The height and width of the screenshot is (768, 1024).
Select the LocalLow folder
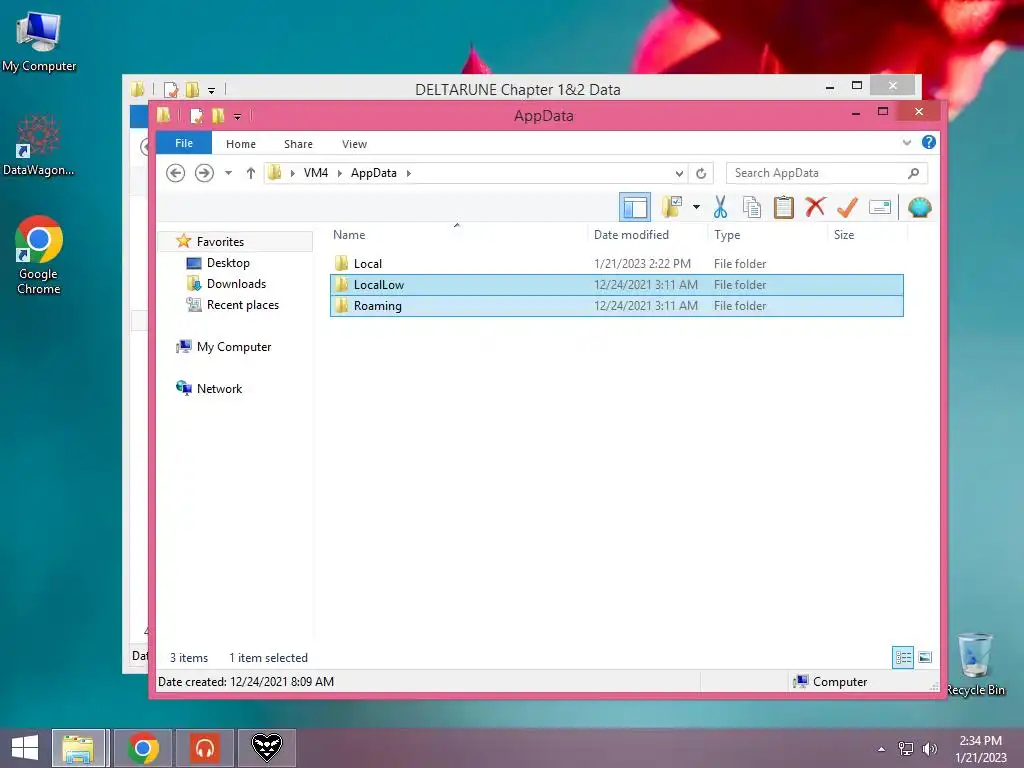tap(616, 285)
